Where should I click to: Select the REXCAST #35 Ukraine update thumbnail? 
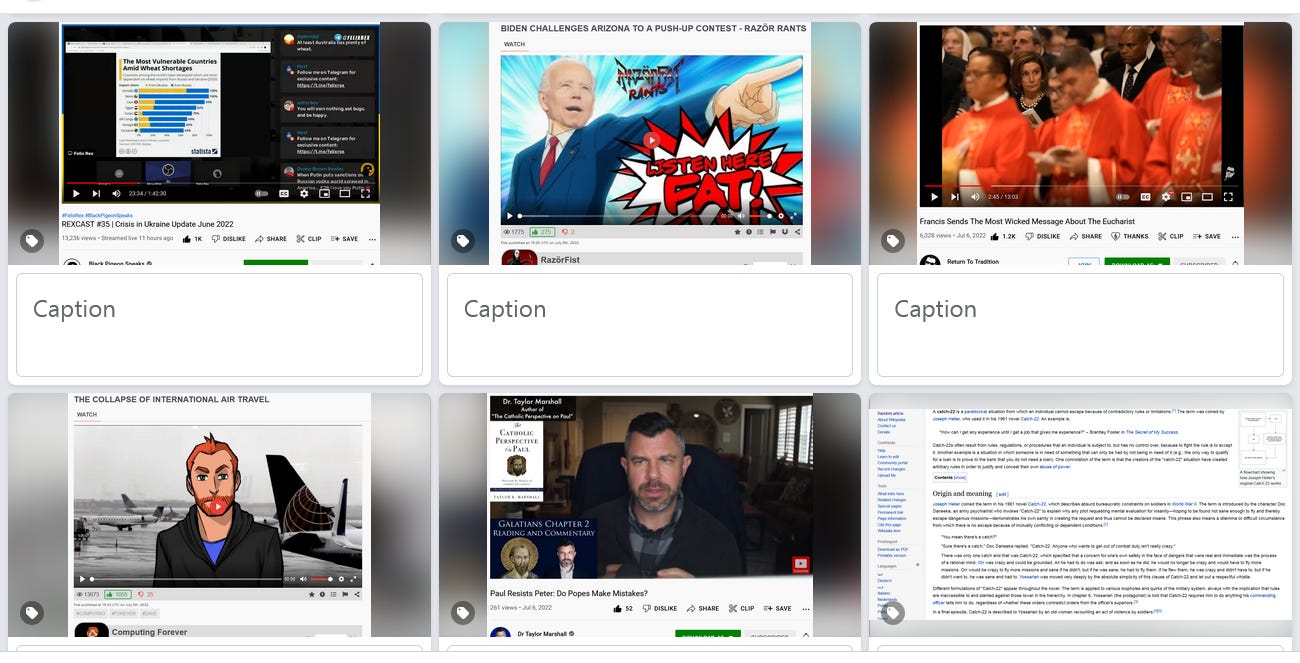pyautogui.click(x=219, y=144)
